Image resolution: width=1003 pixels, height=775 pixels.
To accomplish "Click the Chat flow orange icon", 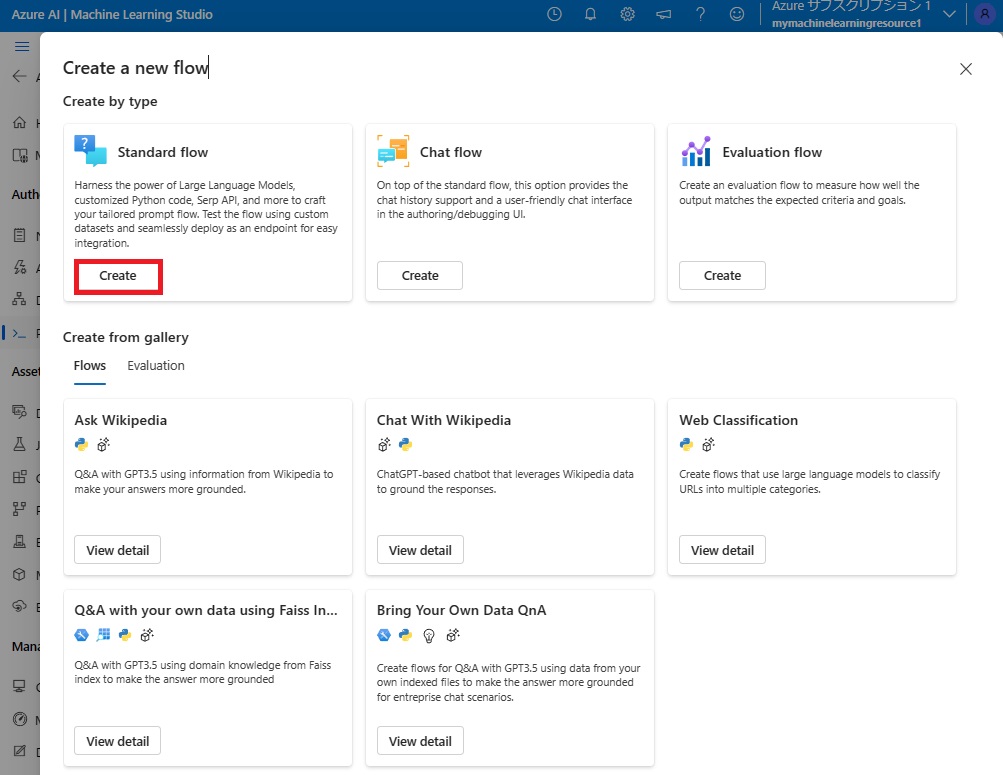I will coord(393,151).
